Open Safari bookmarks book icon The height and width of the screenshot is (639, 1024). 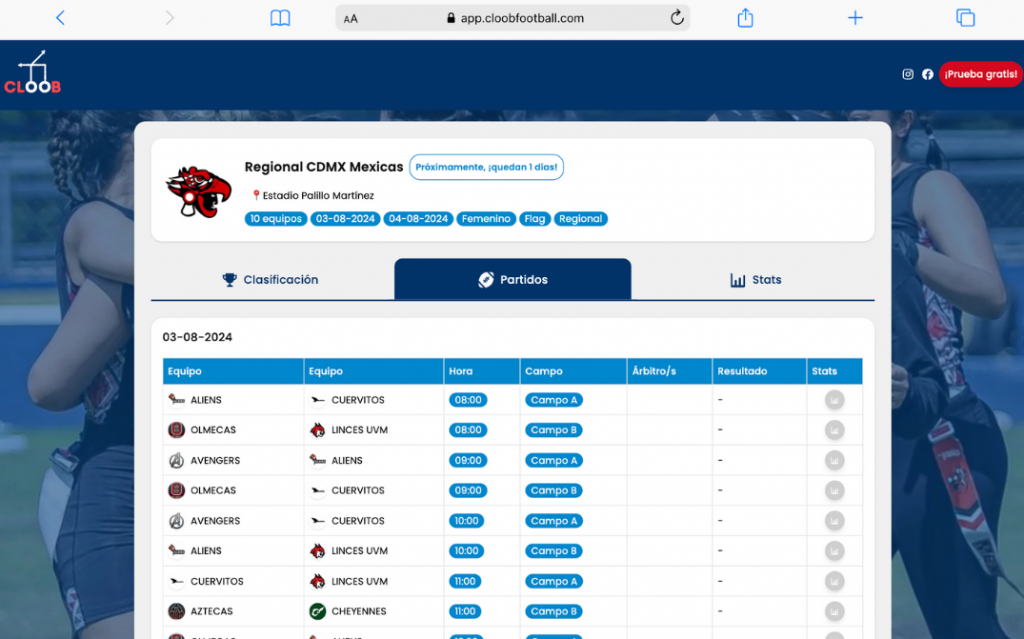tap(280, 18)
